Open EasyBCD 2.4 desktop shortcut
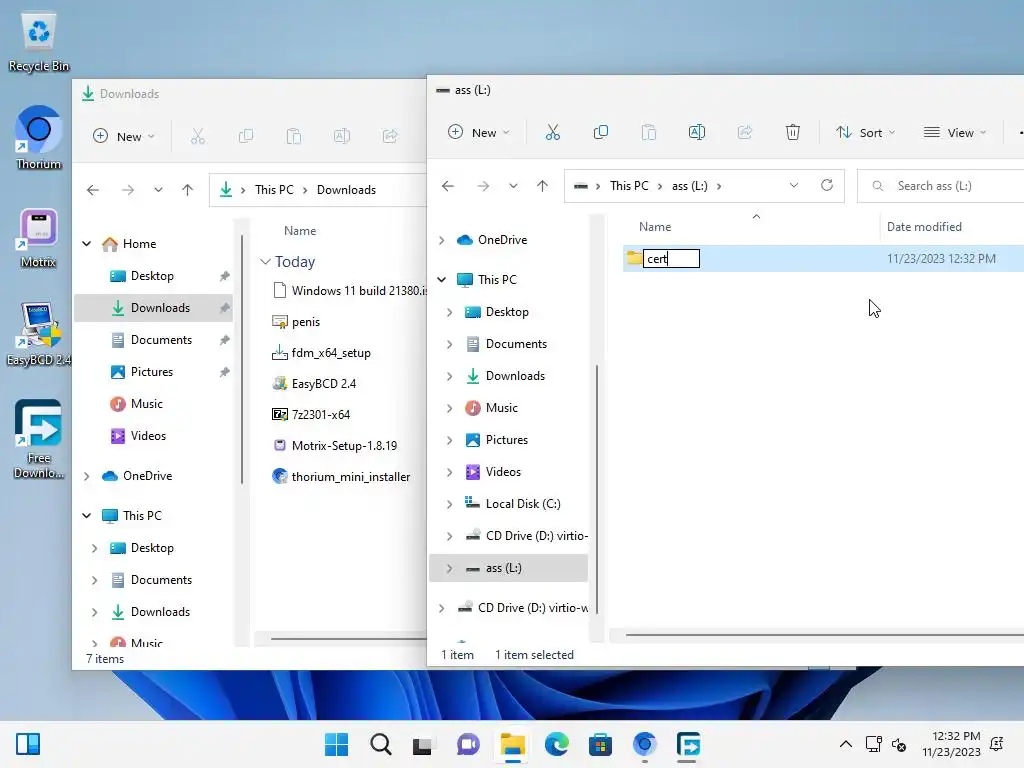The height and width of the screenshot is (768, 1024). pos(39,334)
